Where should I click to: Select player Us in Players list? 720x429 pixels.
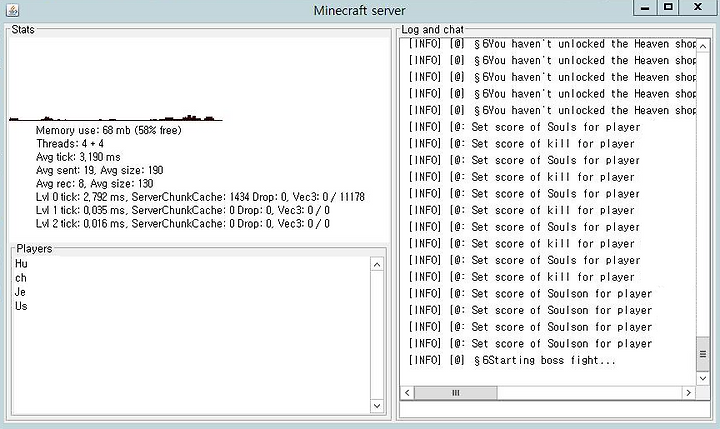pyautogui.click(x=21, y=306)
